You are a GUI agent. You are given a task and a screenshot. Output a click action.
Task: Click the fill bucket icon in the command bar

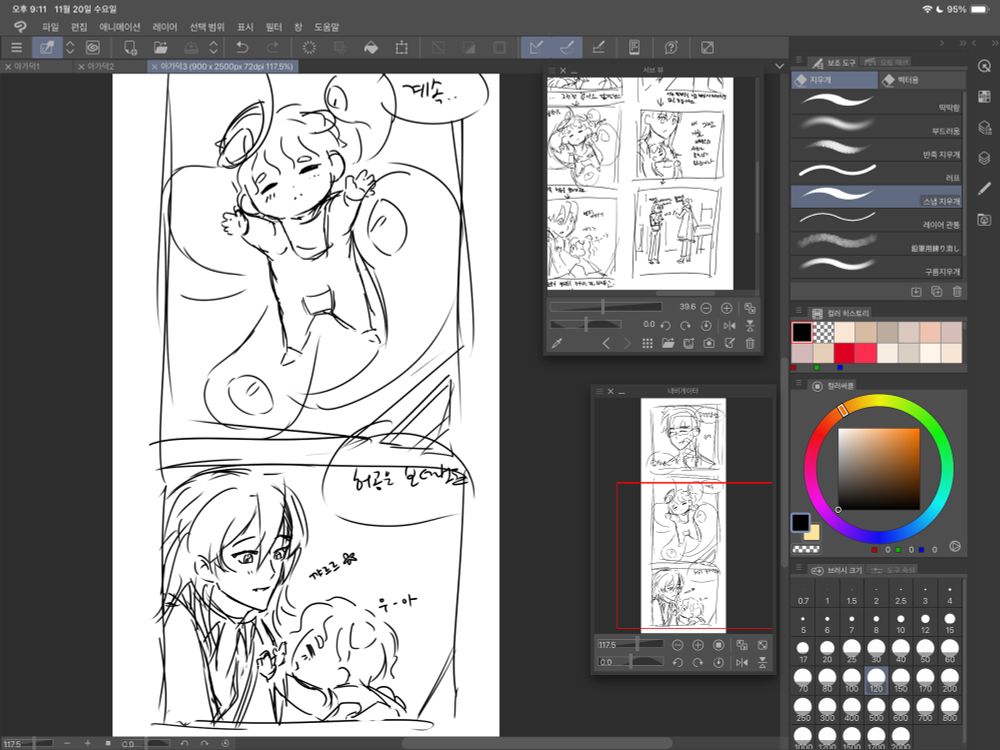(x=371, y=48)
